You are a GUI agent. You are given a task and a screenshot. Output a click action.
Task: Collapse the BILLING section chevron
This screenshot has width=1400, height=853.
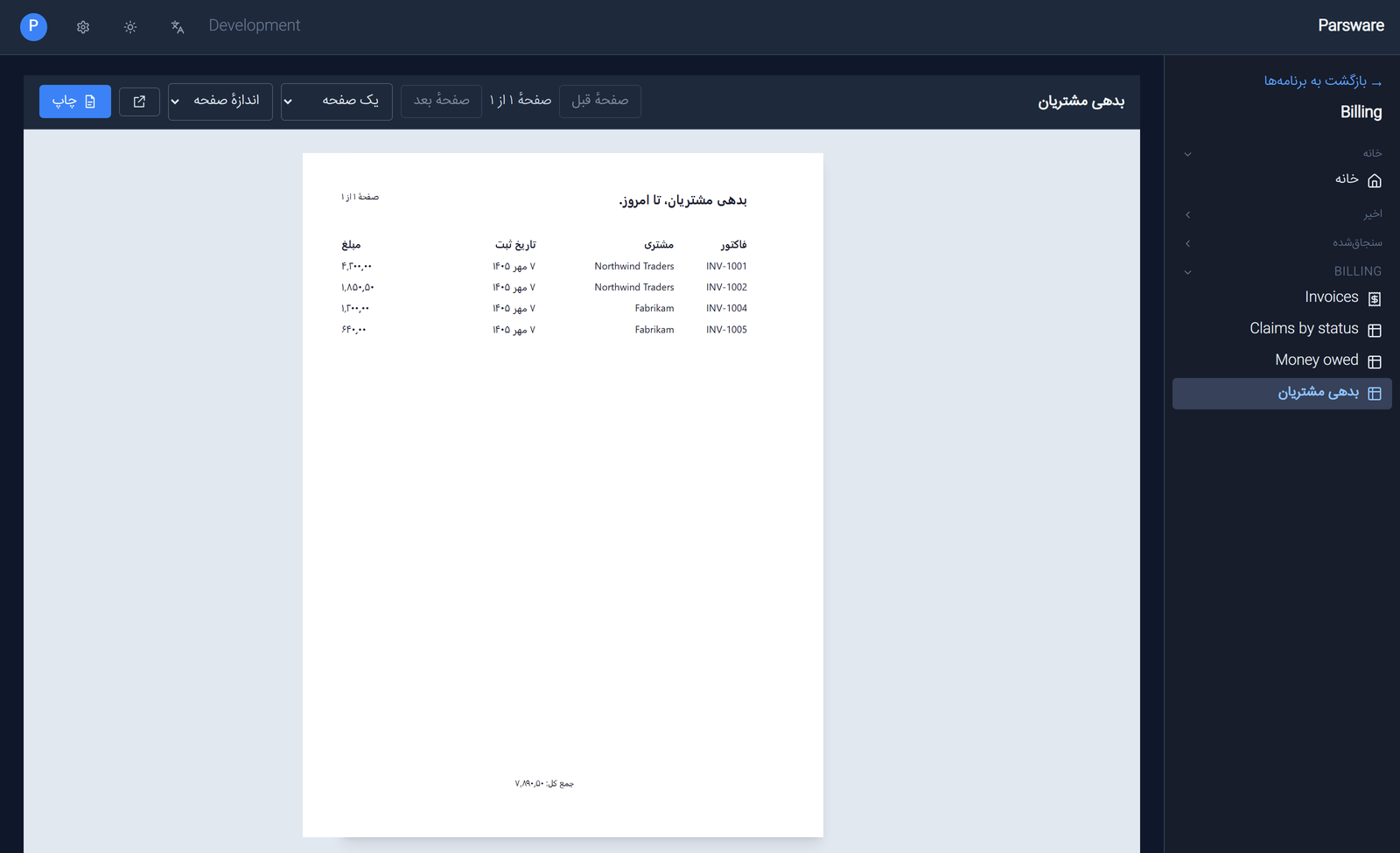(x=1187, y=272)
